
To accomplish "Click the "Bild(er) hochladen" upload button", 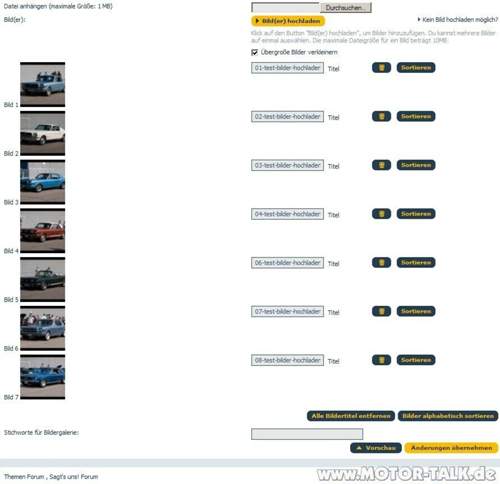I will 288,21.
